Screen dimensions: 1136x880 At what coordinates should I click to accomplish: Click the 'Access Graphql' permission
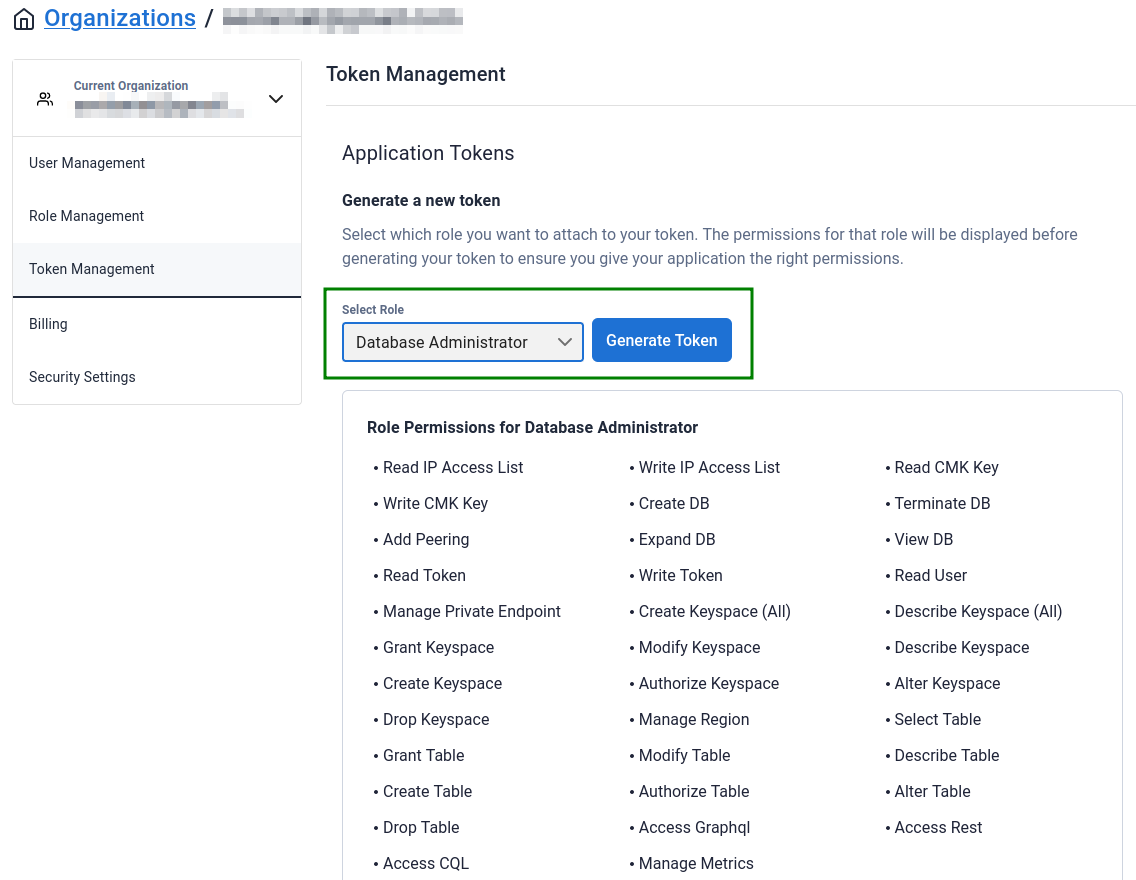[694, 828]
